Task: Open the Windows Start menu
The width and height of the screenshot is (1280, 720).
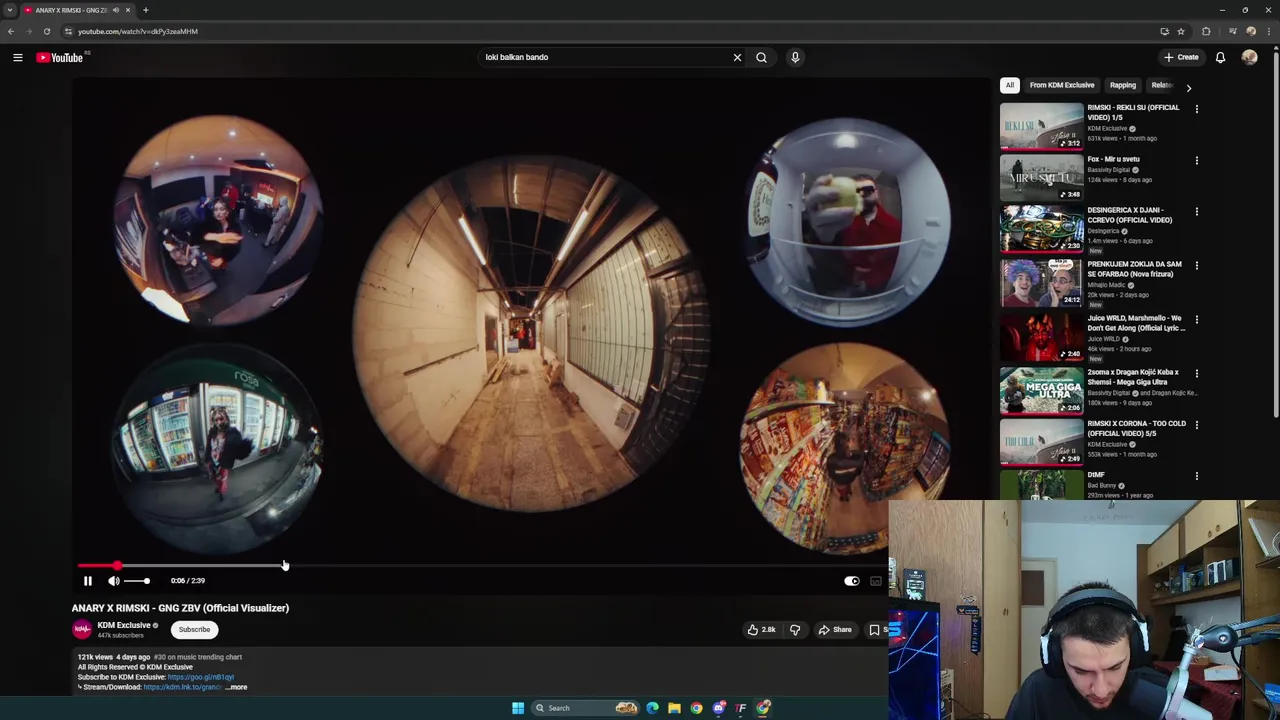Action: pyautogui.click(x=518, y=708)
